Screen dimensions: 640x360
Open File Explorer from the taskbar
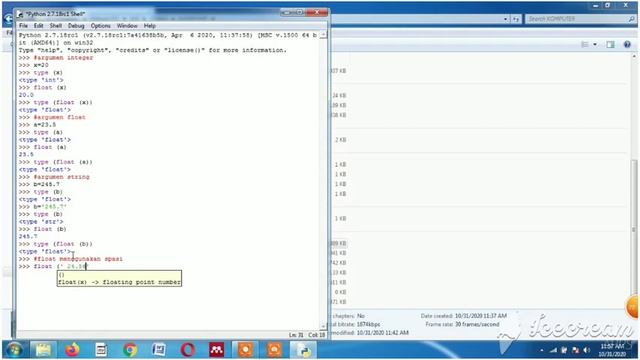click(x=43, y=350)
